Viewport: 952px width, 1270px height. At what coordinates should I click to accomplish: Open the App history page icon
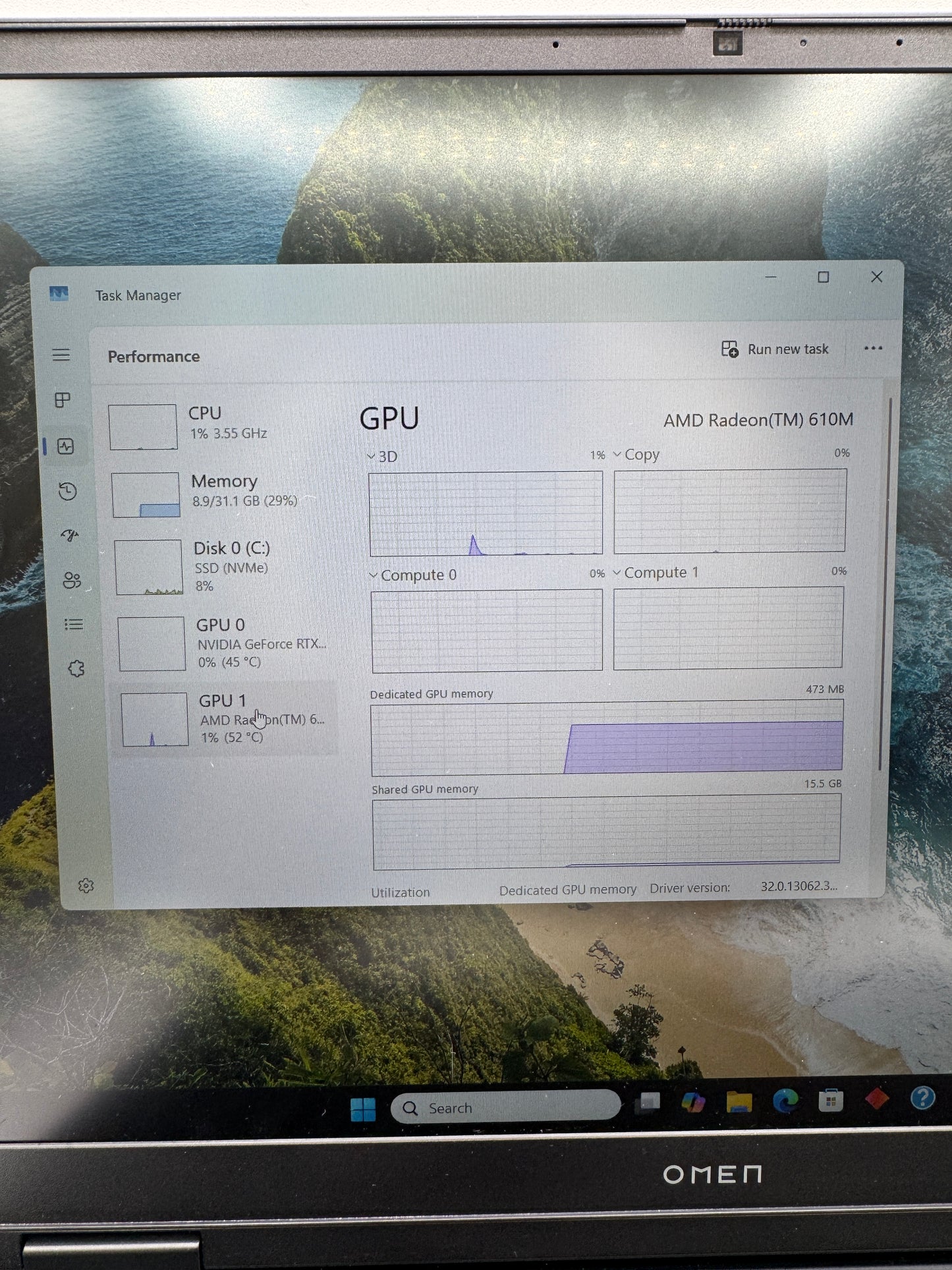[67, 491]
